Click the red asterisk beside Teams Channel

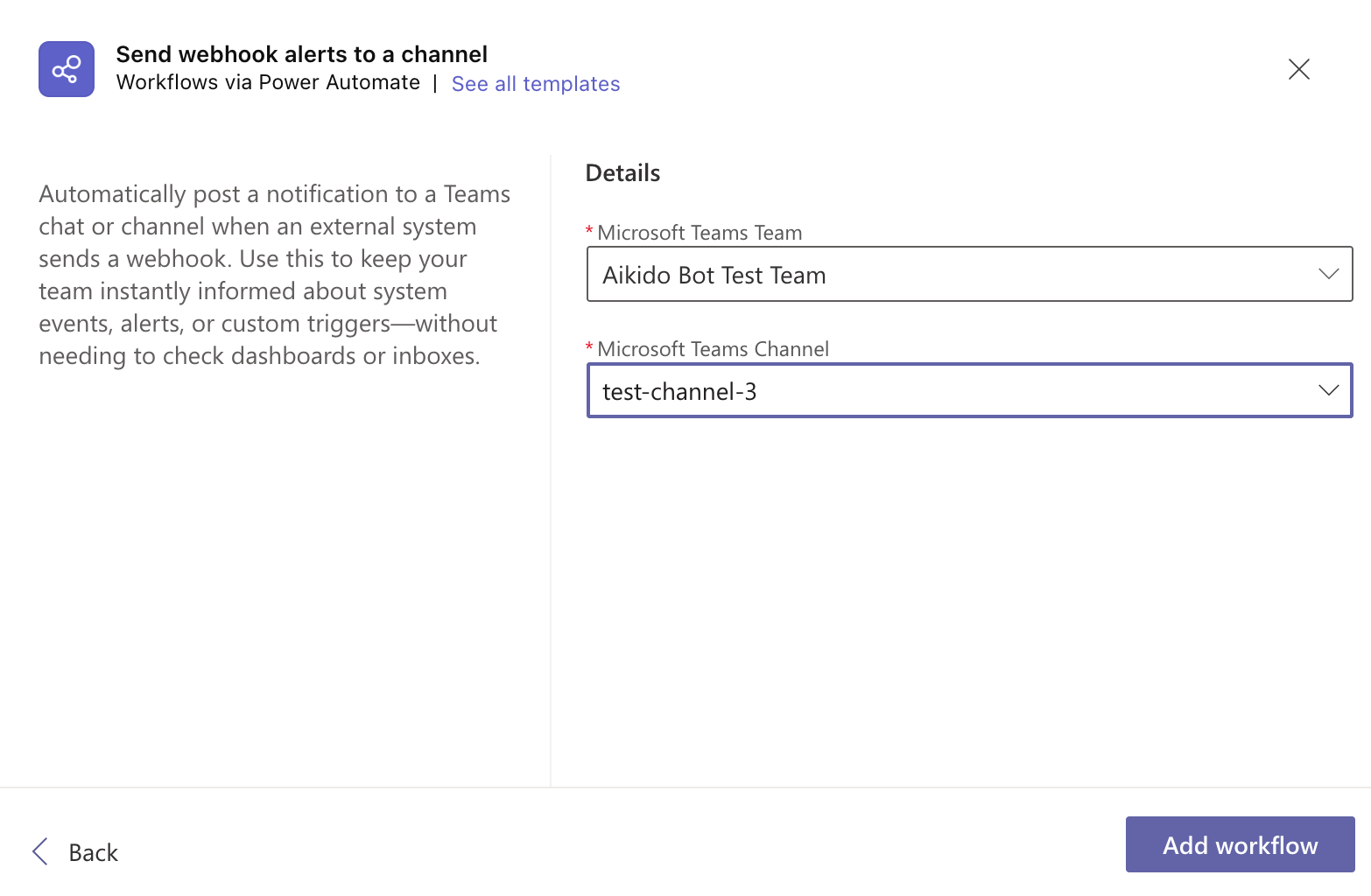click(x=589, y=347)
